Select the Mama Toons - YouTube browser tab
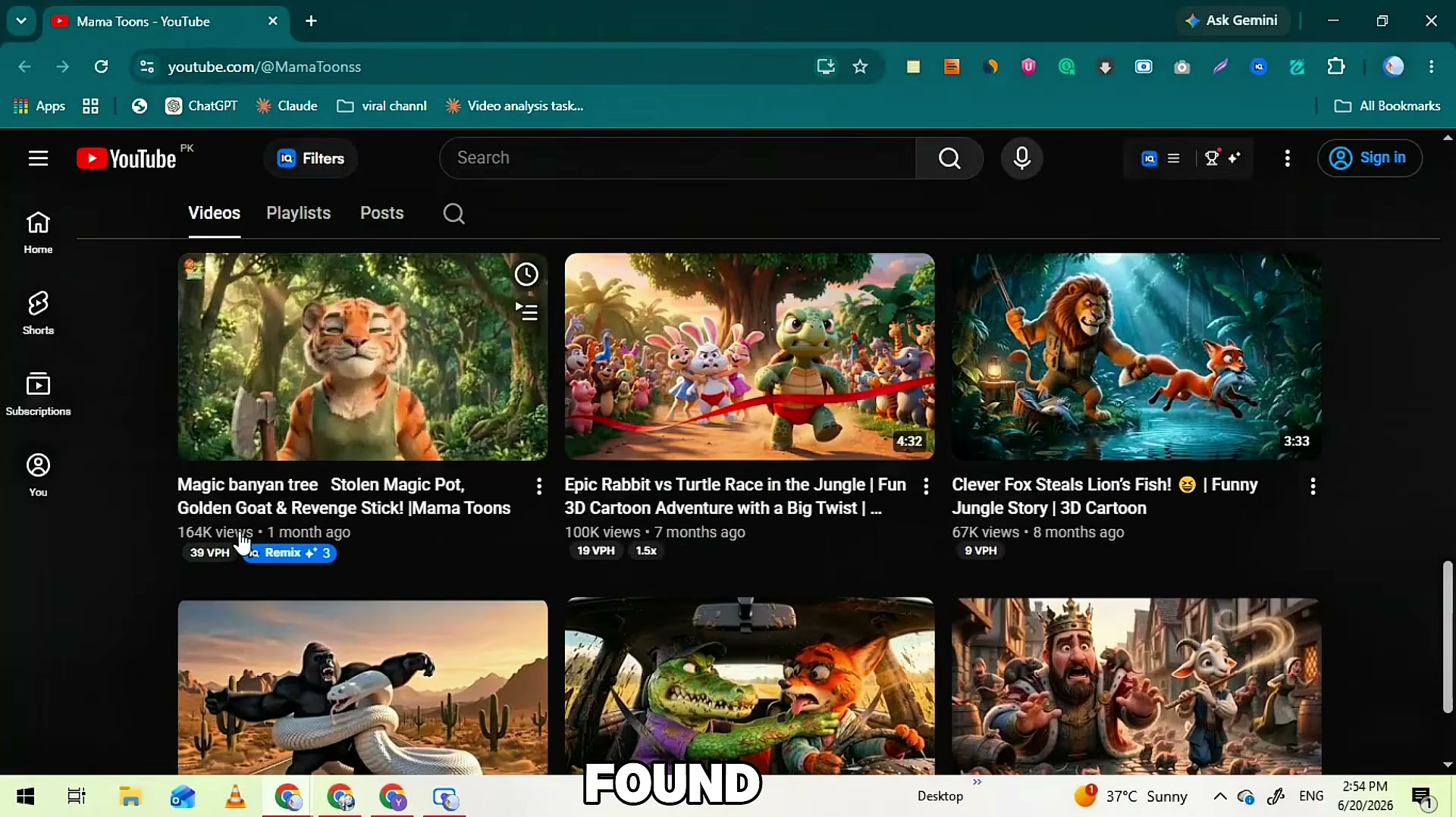1456x817 pixels. 165,21
